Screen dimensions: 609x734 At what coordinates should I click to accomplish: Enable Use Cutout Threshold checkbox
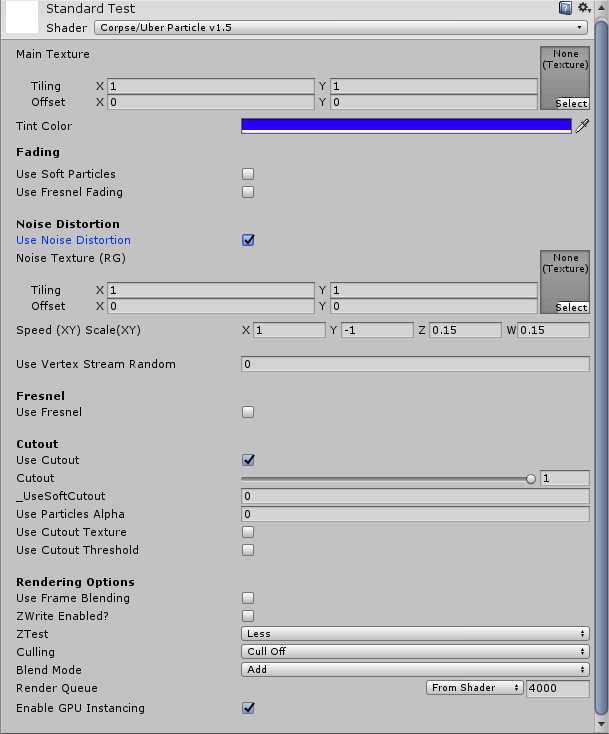[248, 550]
